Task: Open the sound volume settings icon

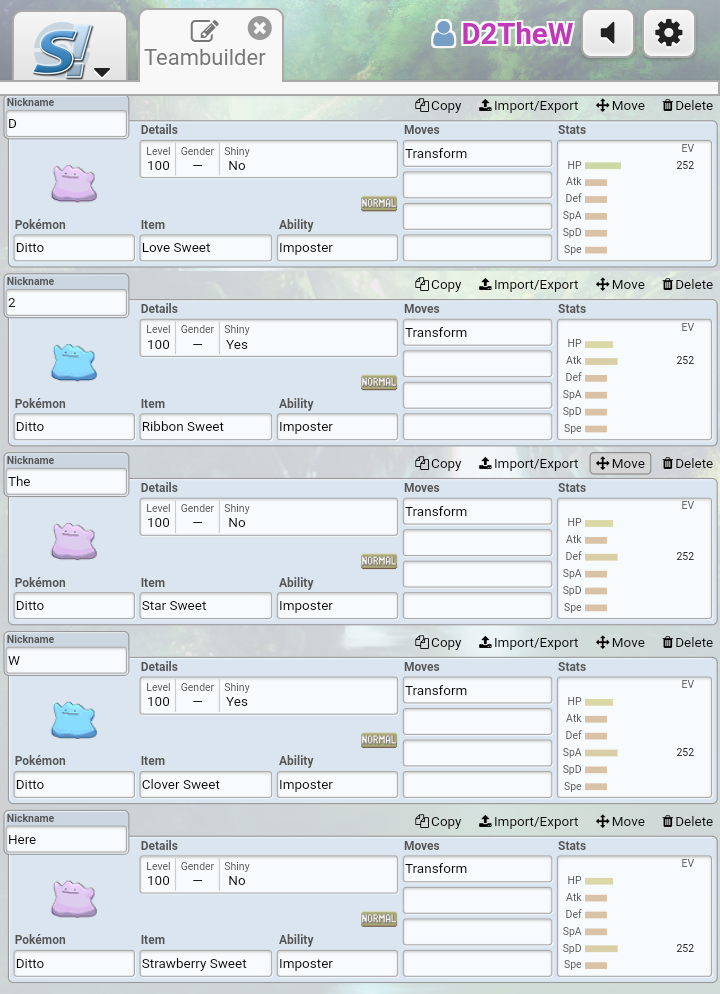Action: 607,33
